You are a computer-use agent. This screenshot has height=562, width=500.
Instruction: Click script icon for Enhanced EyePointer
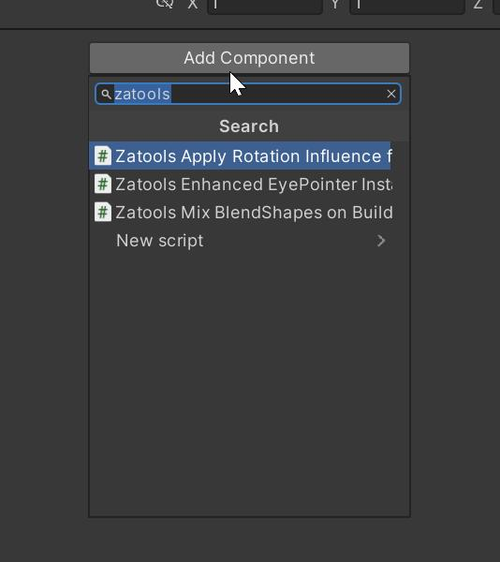103,184
